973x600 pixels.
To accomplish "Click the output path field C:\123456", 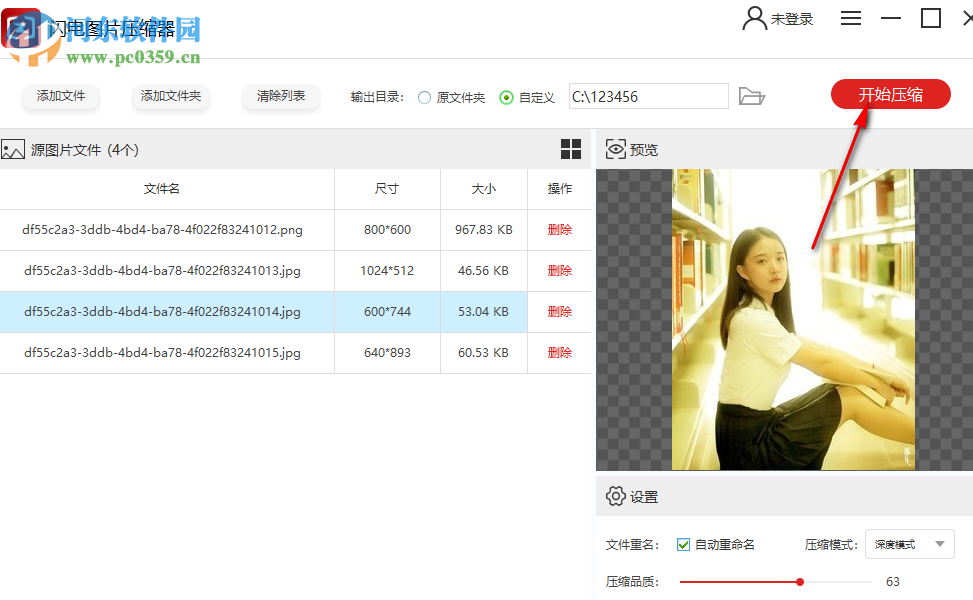I will click(x=648, y=97).
